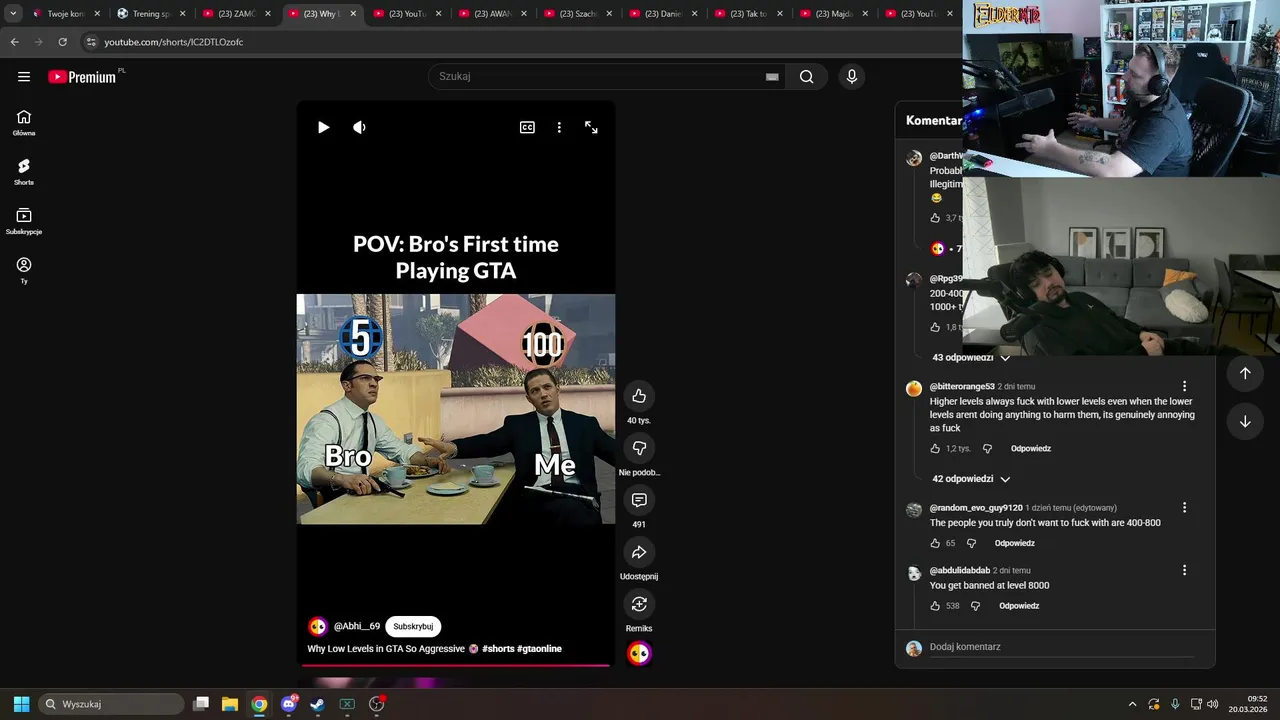
Task: Like @abdulidabdab's comment
Action: pos(935,606)
